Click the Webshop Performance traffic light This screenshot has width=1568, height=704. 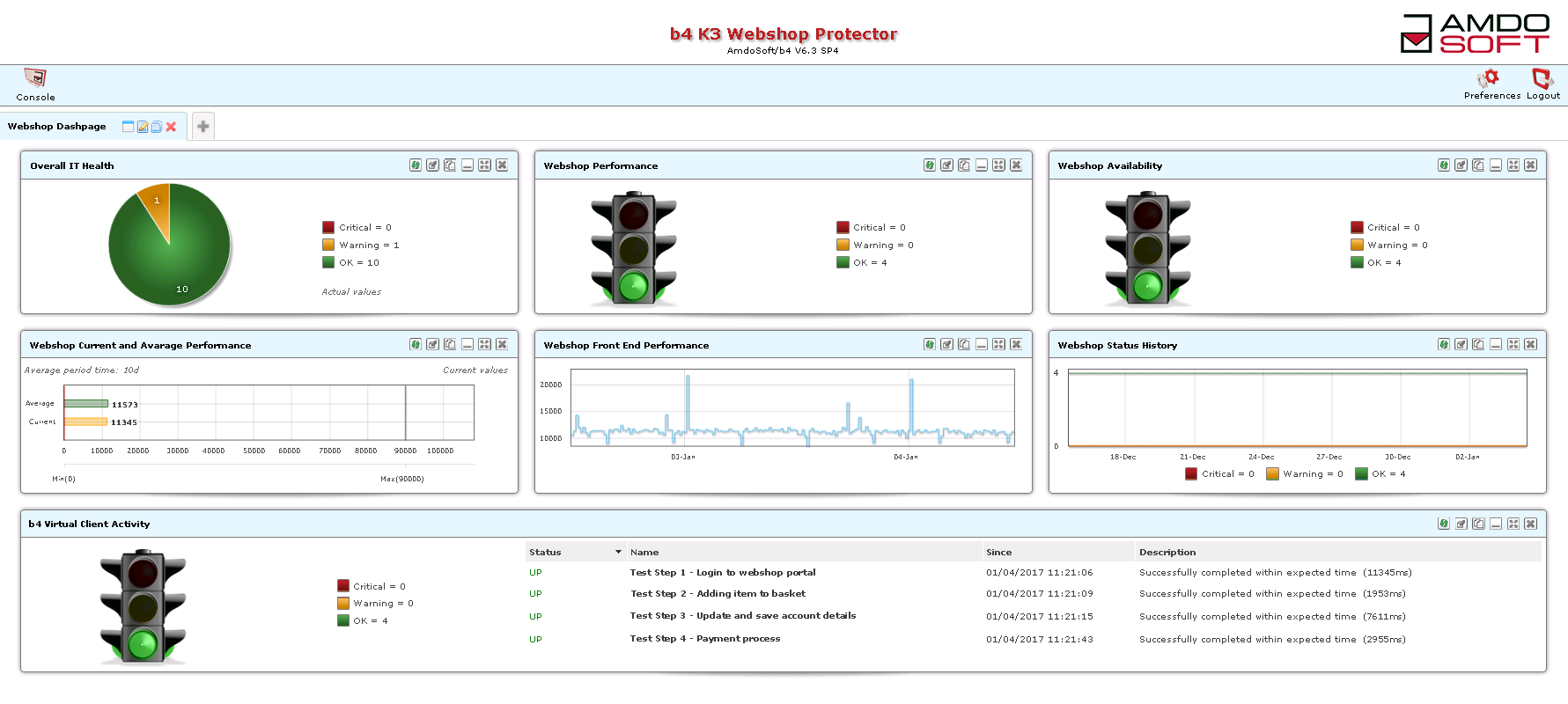634,248
